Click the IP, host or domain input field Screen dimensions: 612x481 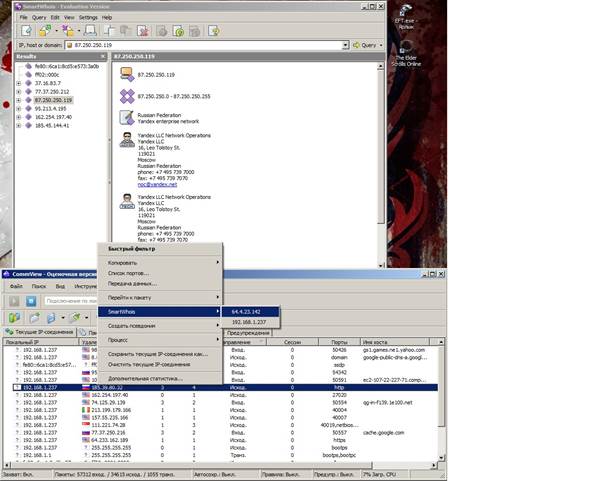click(203, 45)
